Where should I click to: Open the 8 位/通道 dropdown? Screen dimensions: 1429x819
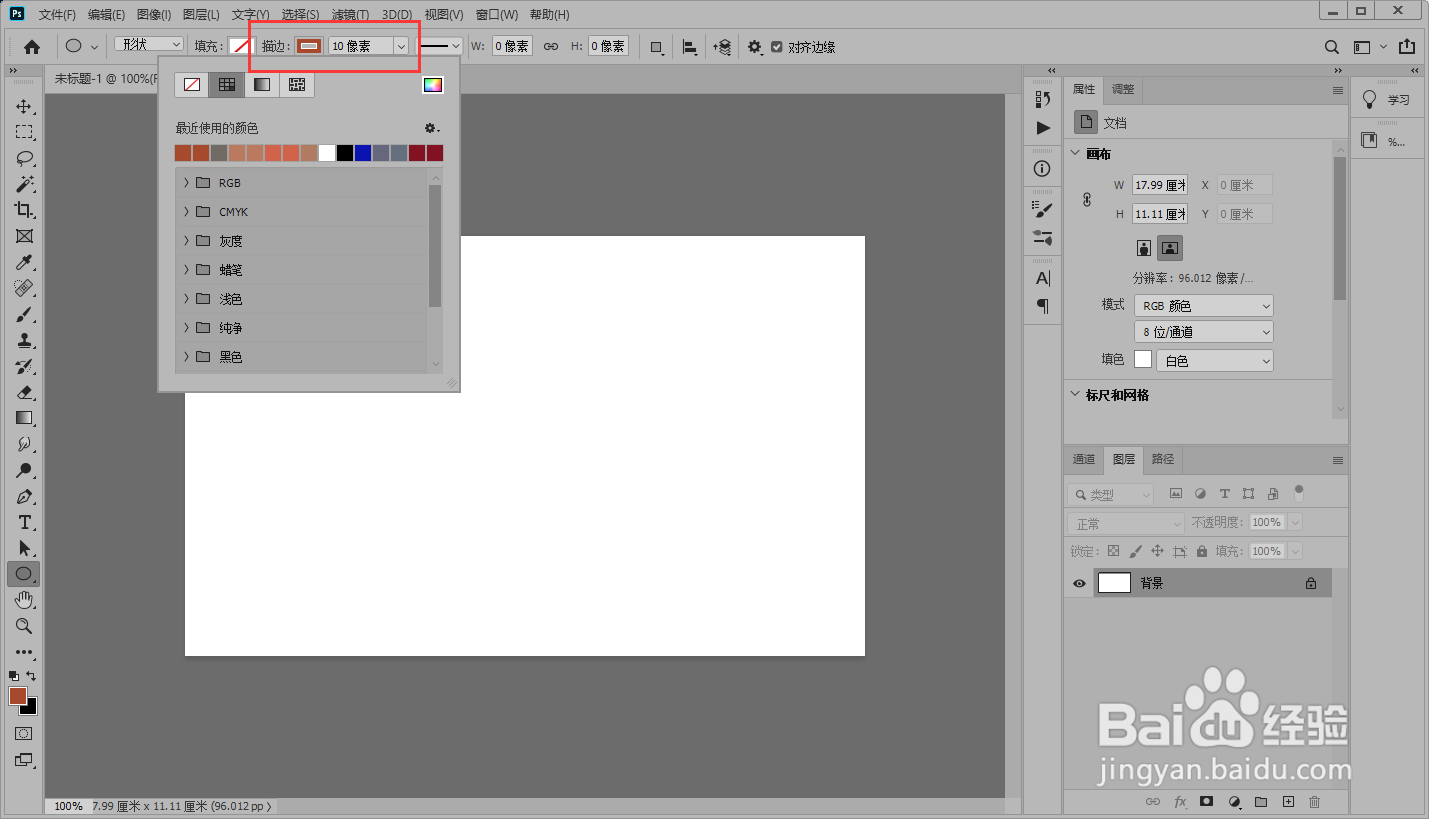1204,332
